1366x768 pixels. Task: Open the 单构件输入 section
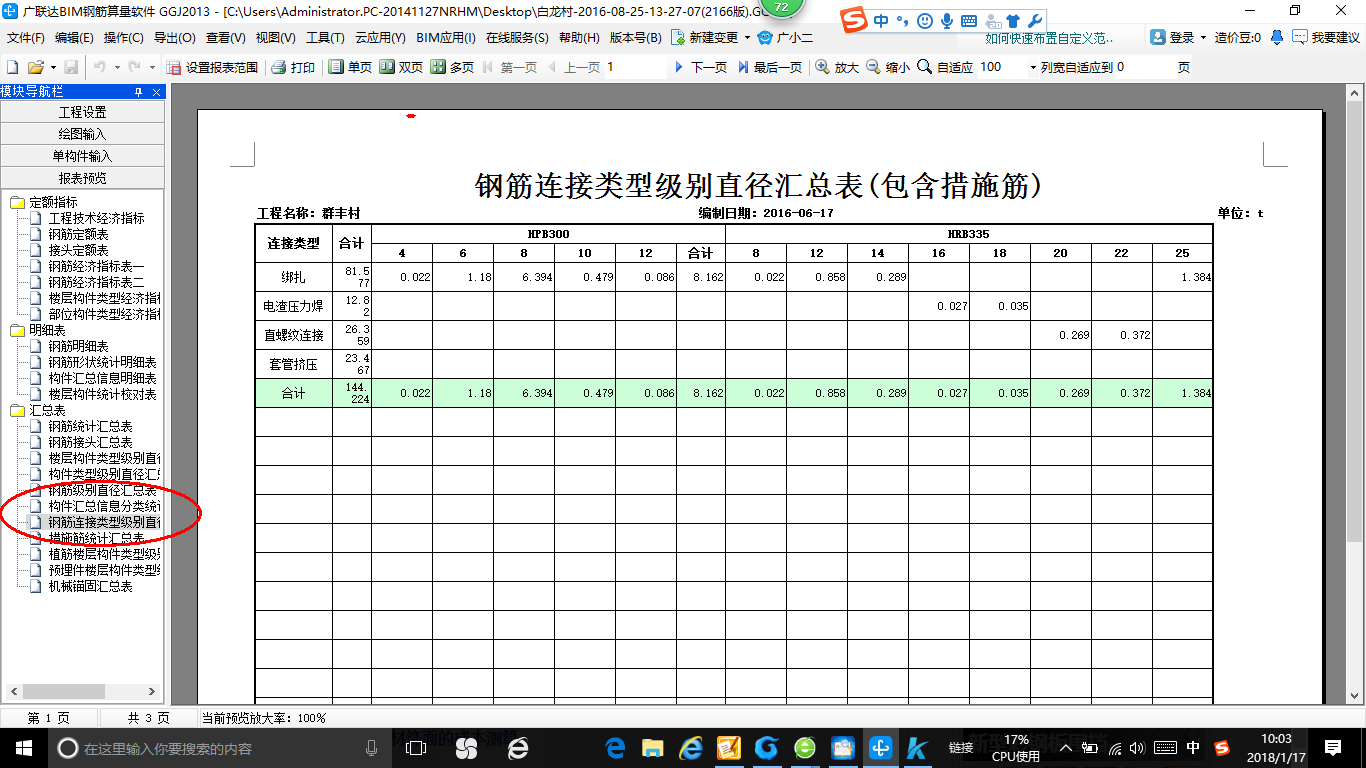click(82, 156)
